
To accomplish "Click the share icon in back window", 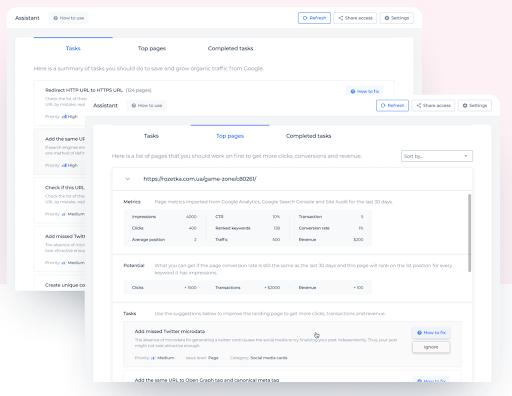I will pos(341,18).
